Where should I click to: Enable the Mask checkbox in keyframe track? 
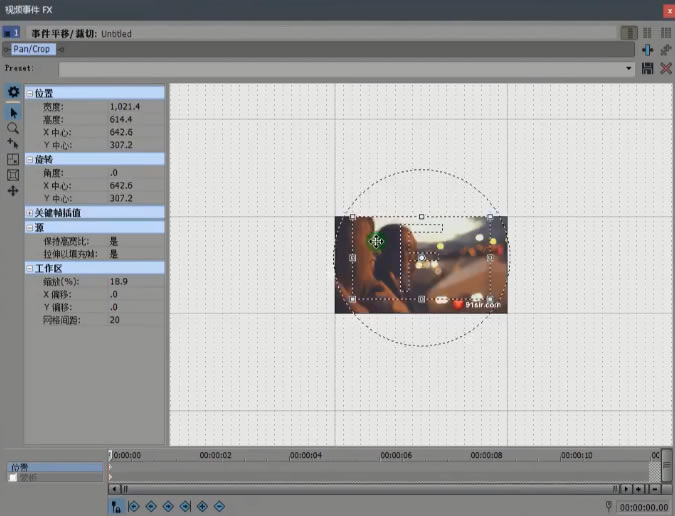(x=12, y=478)
